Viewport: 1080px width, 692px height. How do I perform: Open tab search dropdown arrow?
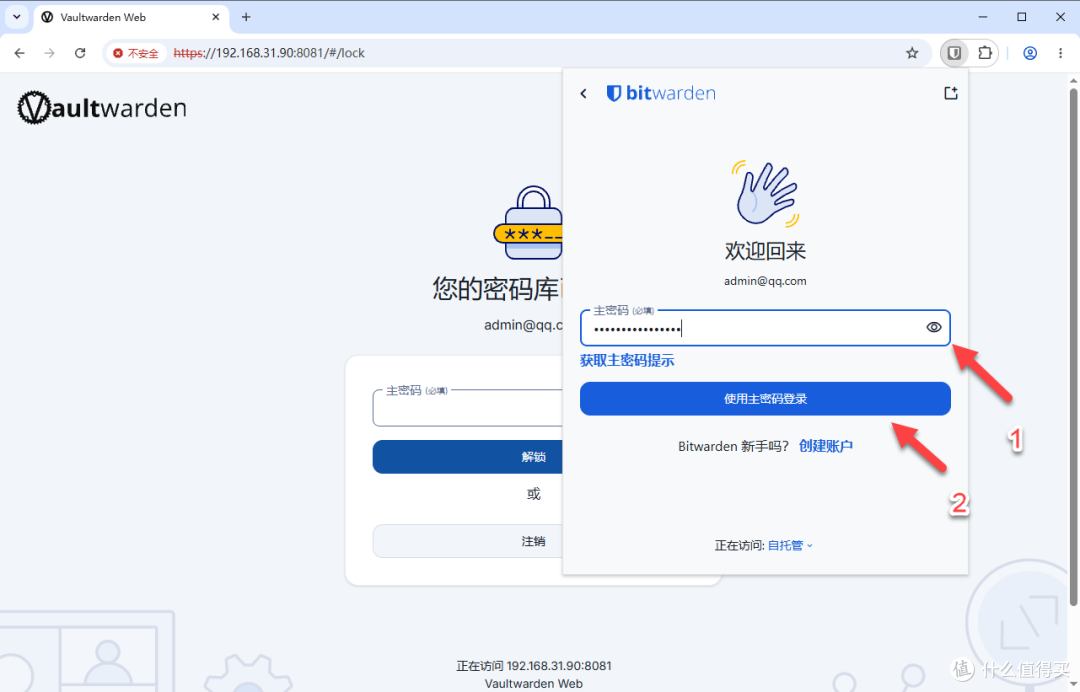pos(17,17)
